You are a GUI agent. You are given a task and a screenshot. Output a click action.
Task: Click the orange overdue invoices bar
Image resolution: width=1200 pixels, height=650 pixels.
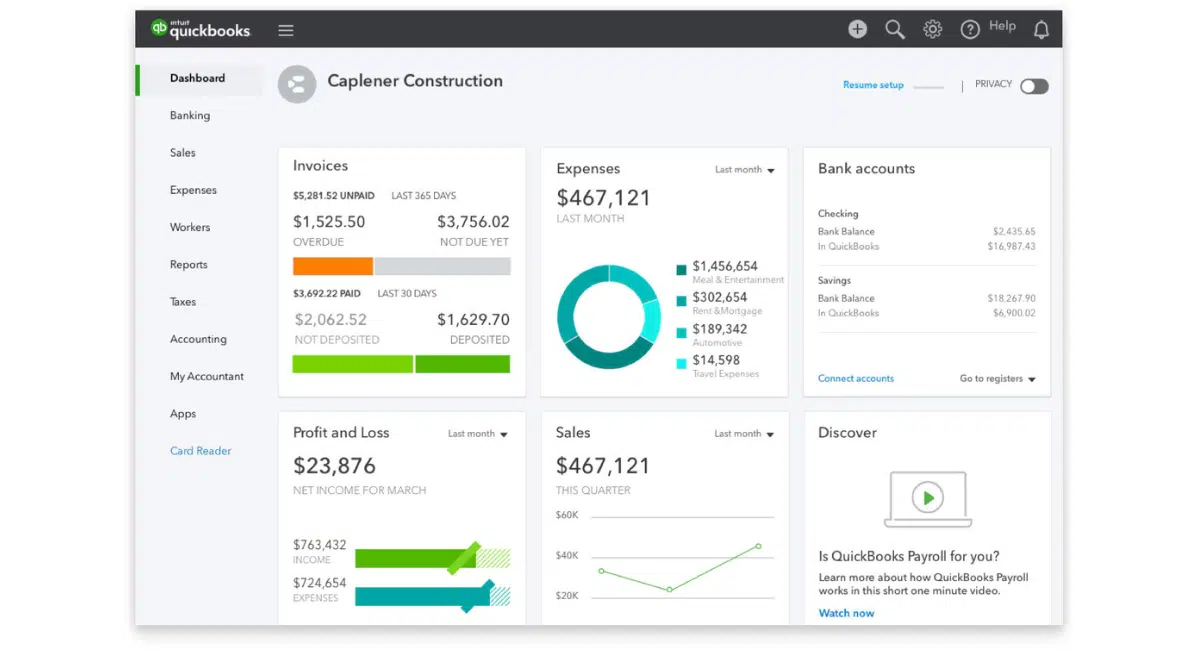click(333, 266)
